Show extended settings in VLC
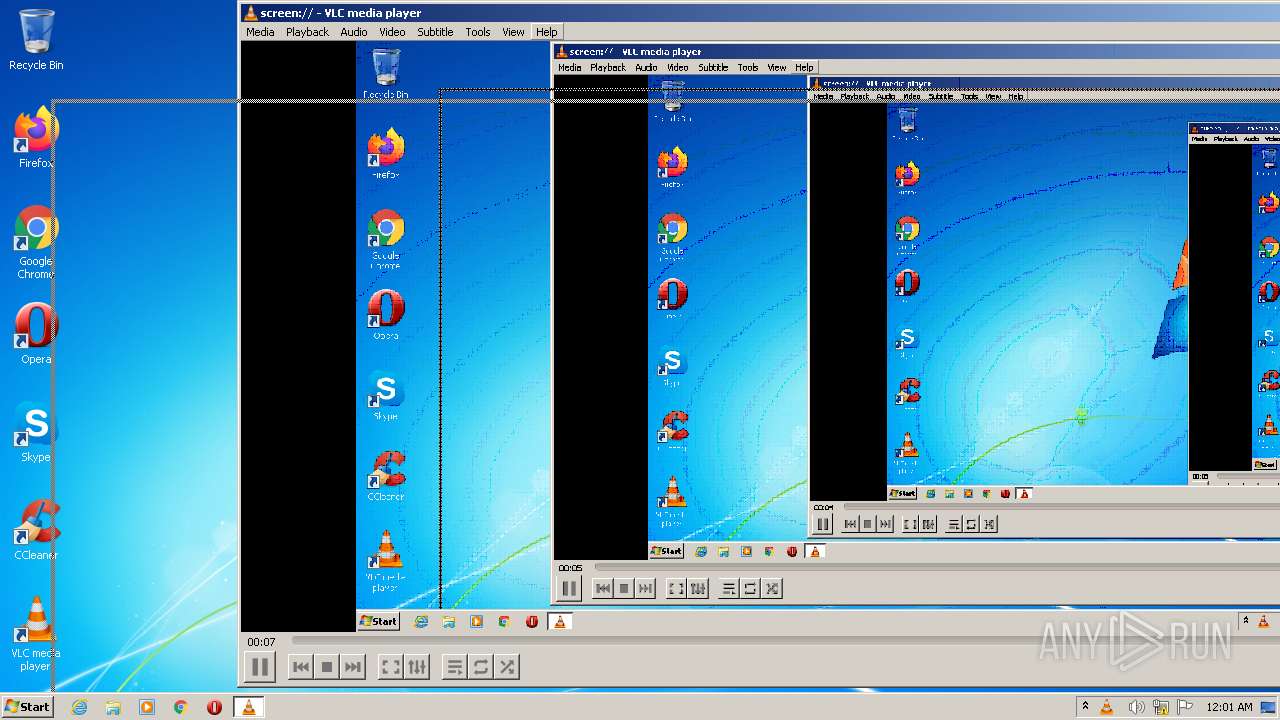1280x720 pixels. (x=417, y=667)
